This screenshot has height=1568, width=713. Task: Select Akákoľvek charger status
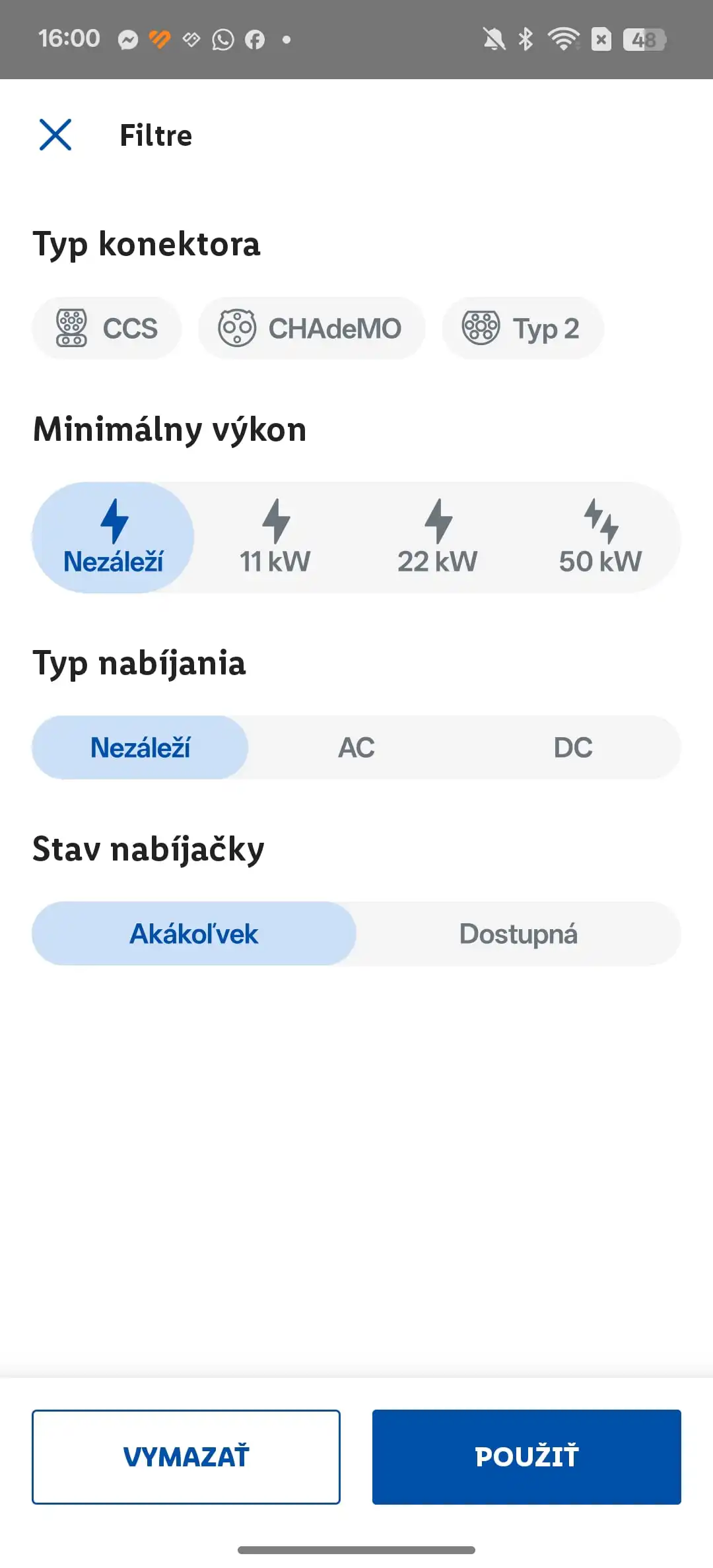[x=194, y=934]
